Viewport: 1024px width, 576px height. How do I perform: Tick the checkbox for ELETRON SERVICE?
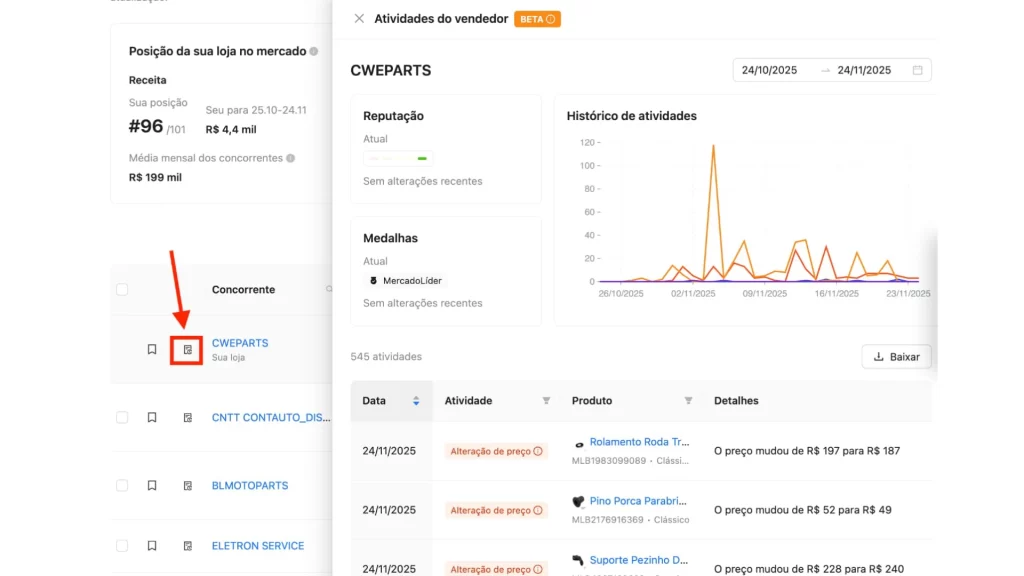(x=122, y=545)
